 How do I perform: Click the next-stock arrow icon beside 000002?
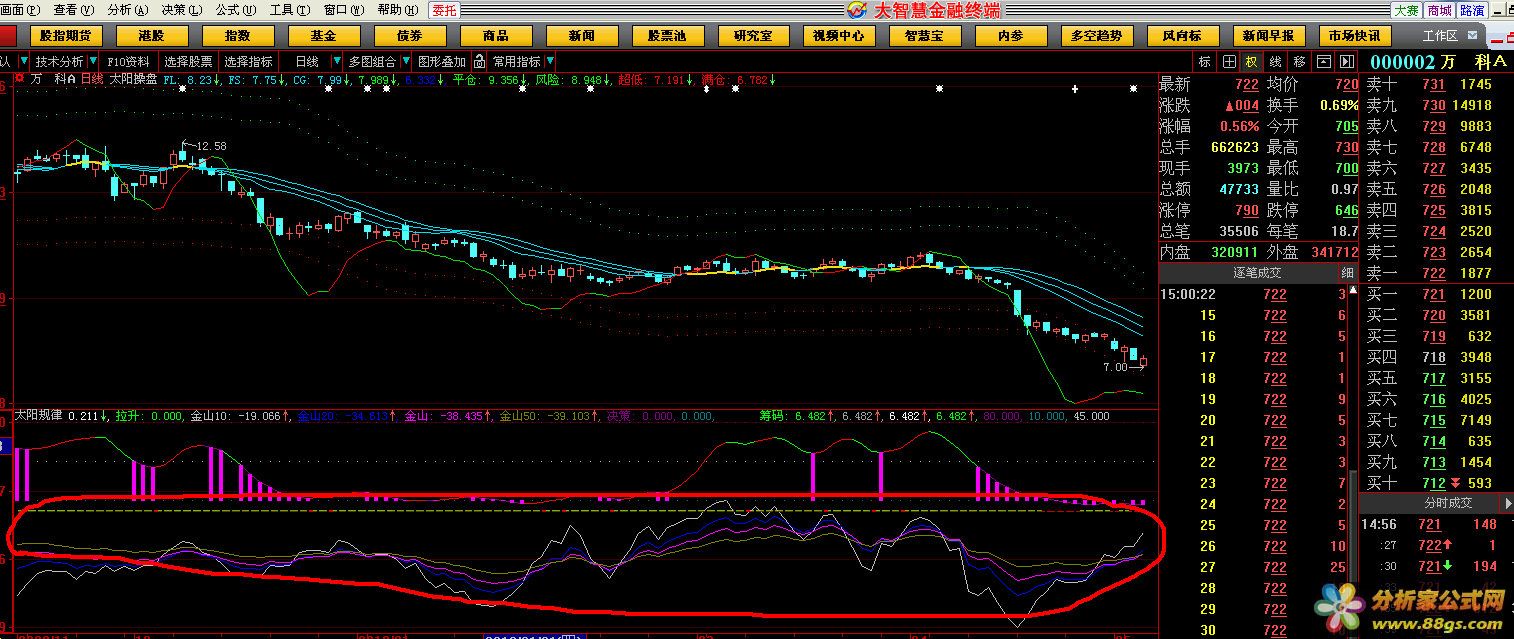[1348, 61]
